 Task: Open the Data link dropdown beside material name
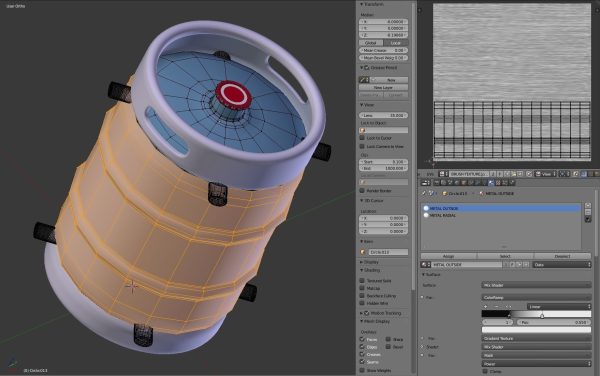(x=562, y=264)
